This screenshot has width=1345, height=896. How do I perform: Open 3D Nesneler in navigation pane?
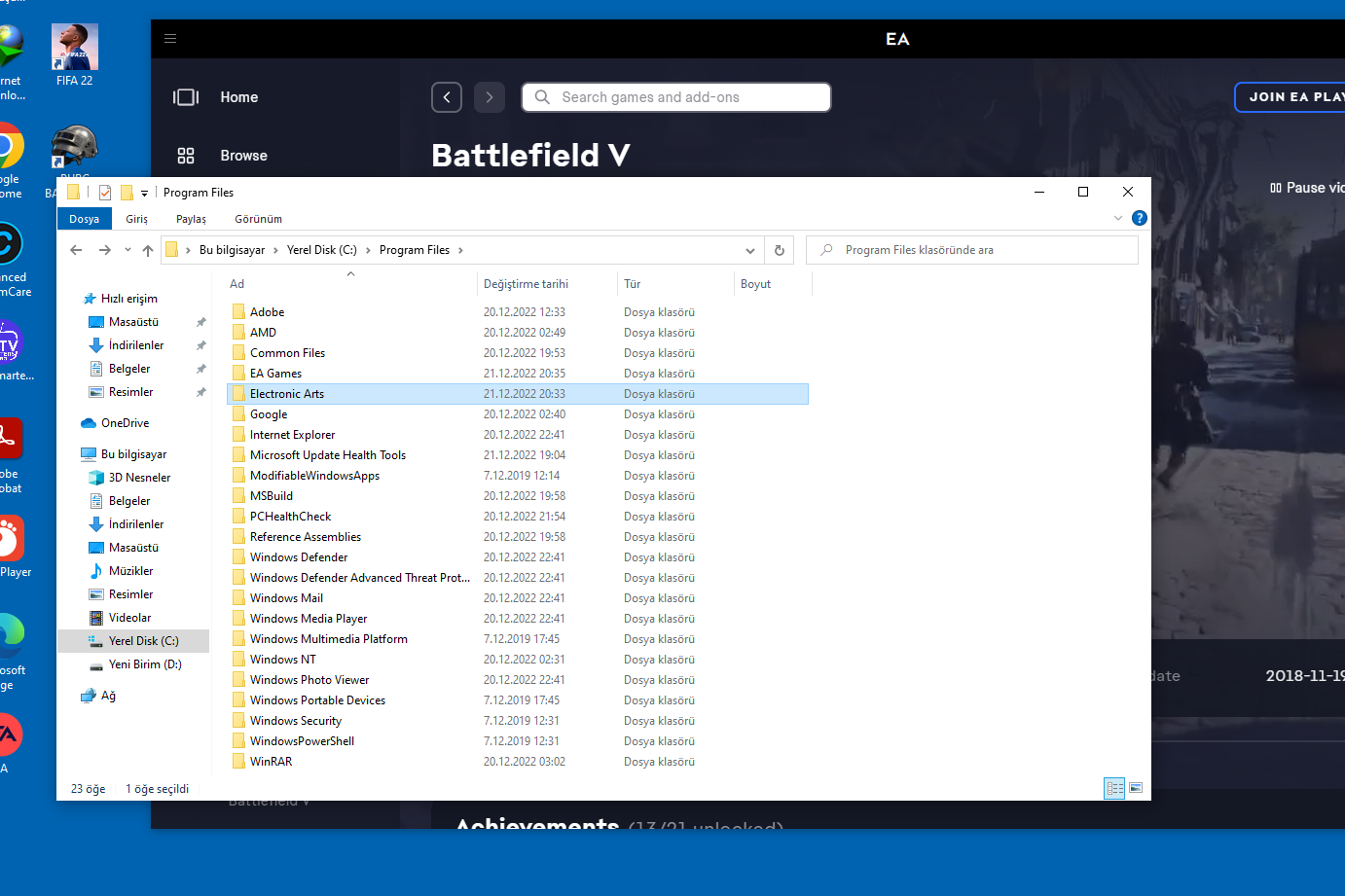(x=139, y=478)
